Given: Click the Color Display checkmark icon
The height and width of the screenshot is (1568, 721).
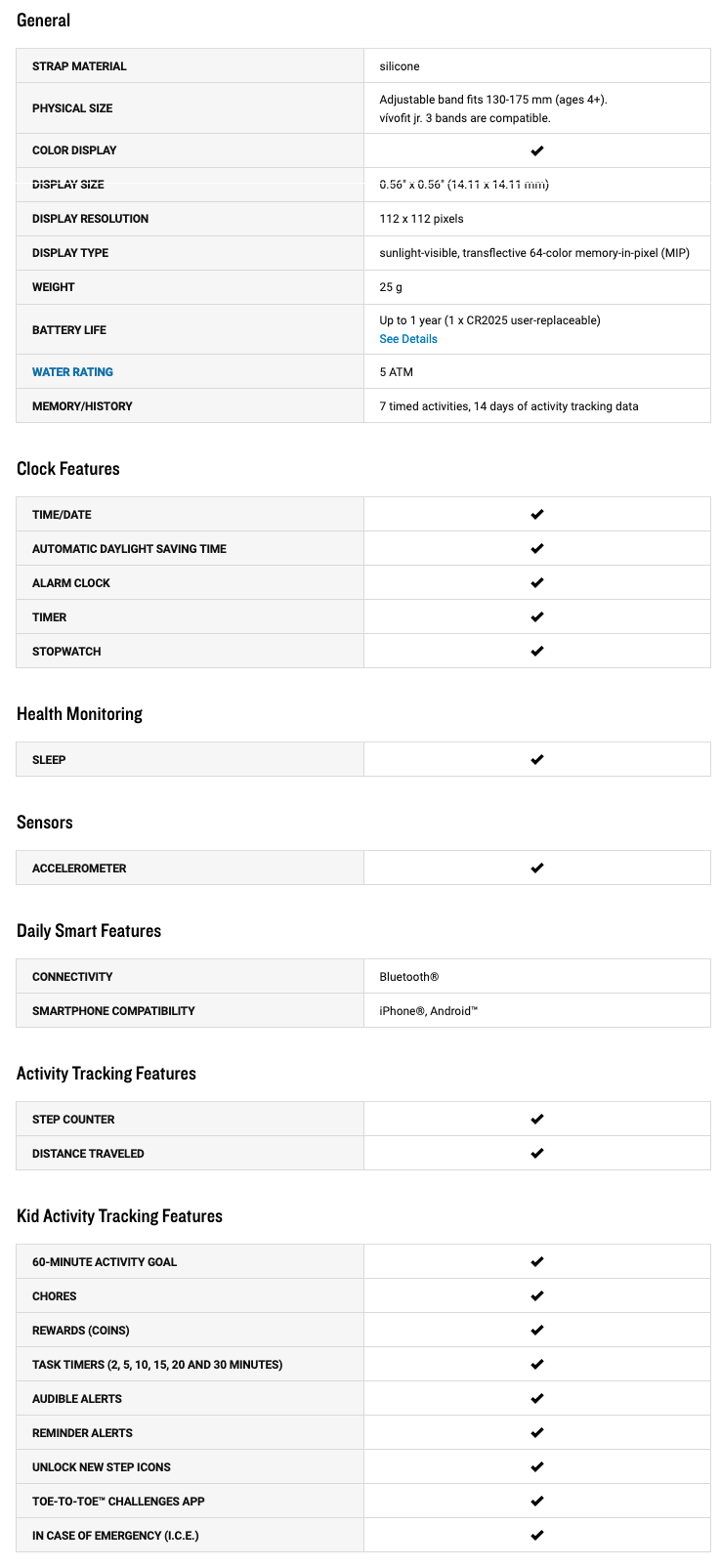Looking at the screenshot, I should coord(536,150).
